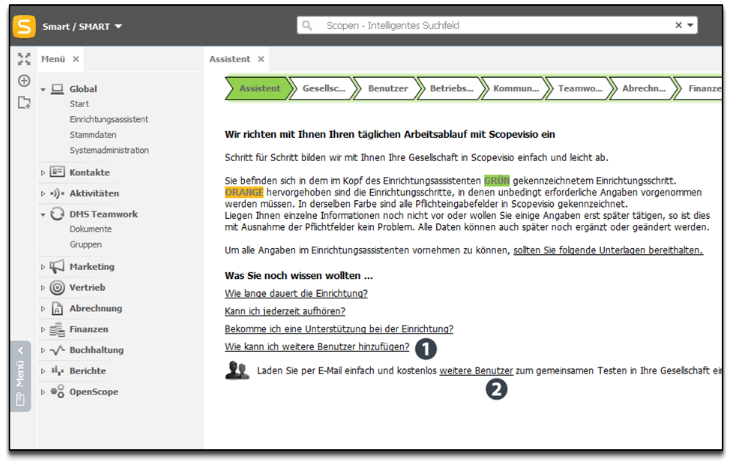This screenshot has height=464, width=732.
Task: Click the two-person users icon
Action: tap(237, 370)
